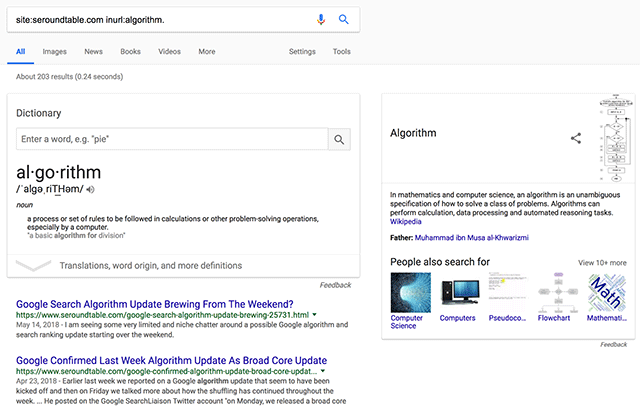The width and height of the screenshot is (640, 408).
Task: Follow the Wikipedia link in Algorithm panel
Action: coord(405,222)
